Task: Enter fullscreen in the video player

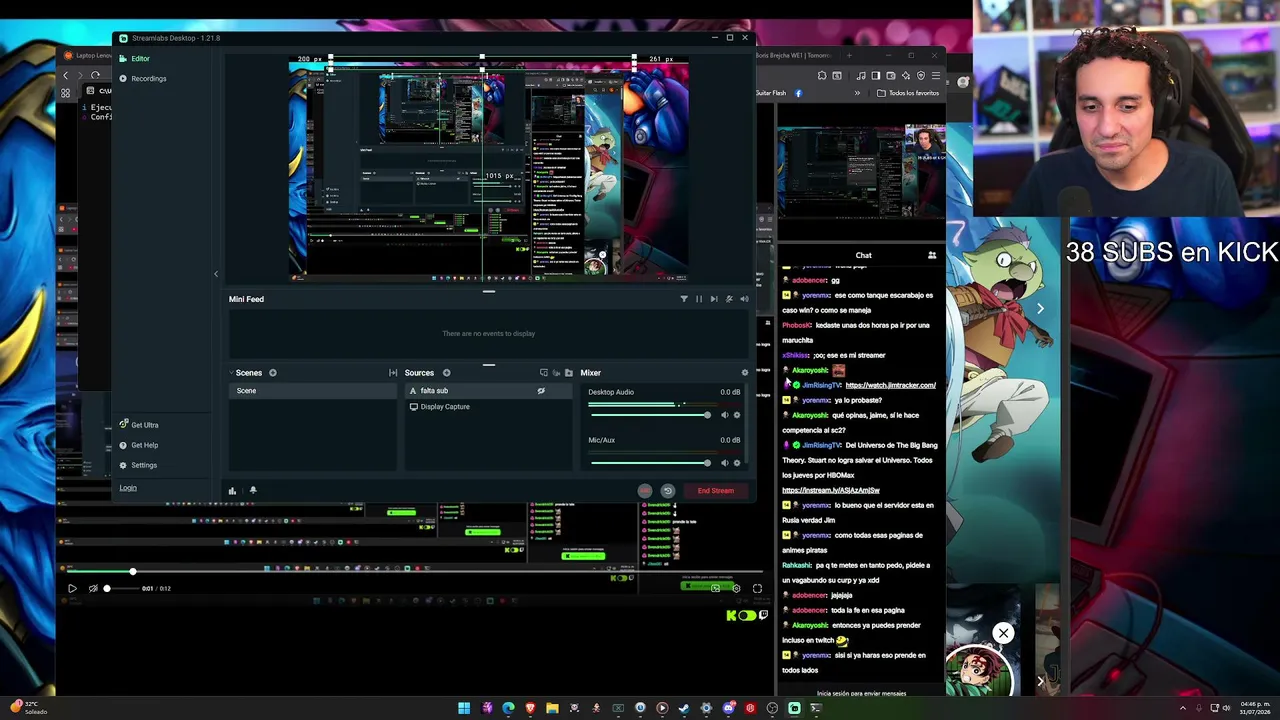Action: (757, 589)
